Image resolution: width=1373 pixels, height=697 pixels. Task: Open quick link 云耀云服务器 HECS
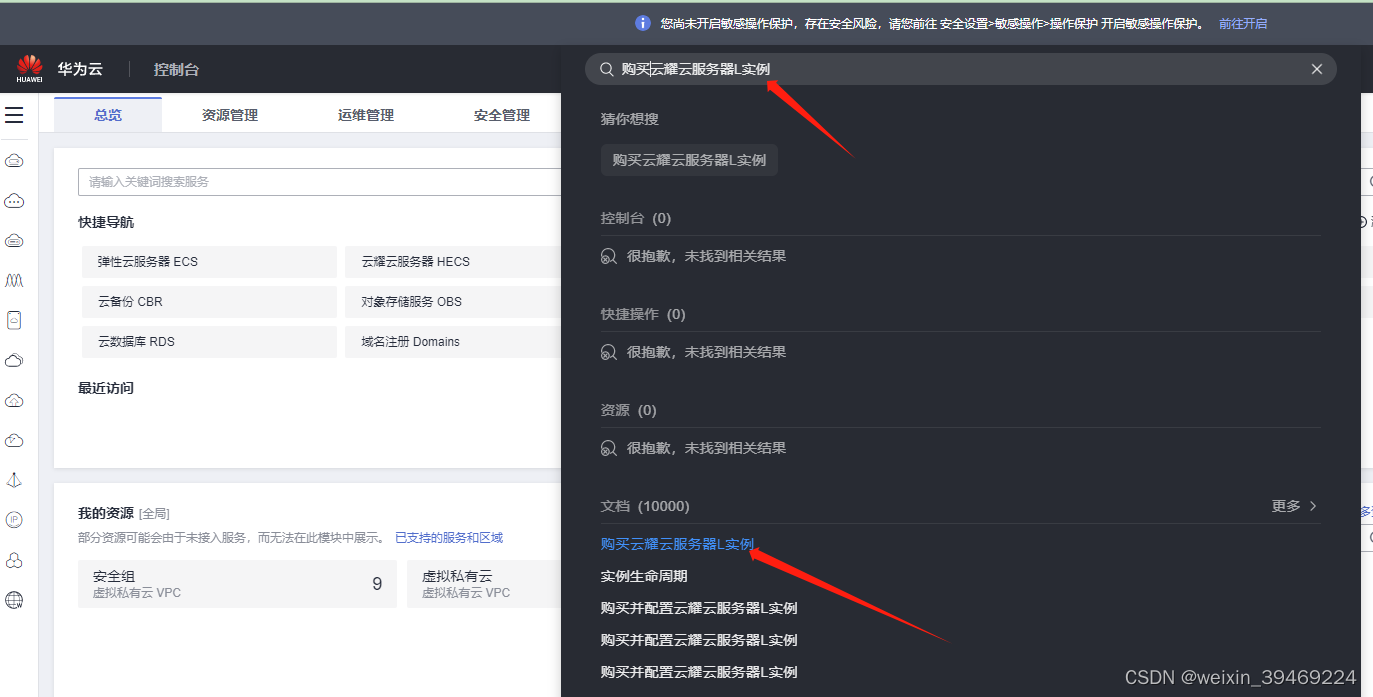[x=453, y=262]
